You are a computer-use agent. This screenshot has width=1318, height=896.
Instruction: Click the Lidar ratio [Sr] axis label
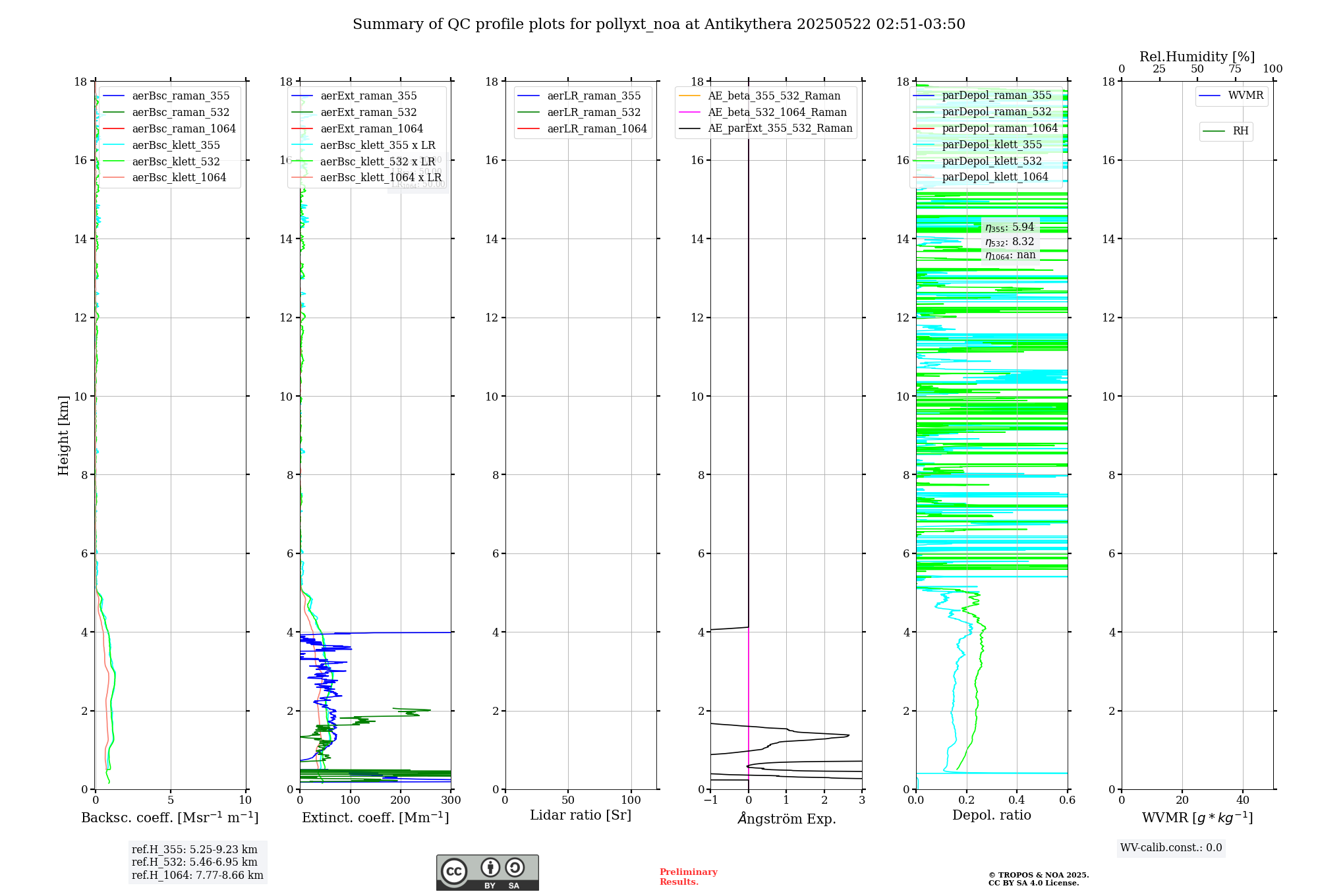[x=581, y=816]
